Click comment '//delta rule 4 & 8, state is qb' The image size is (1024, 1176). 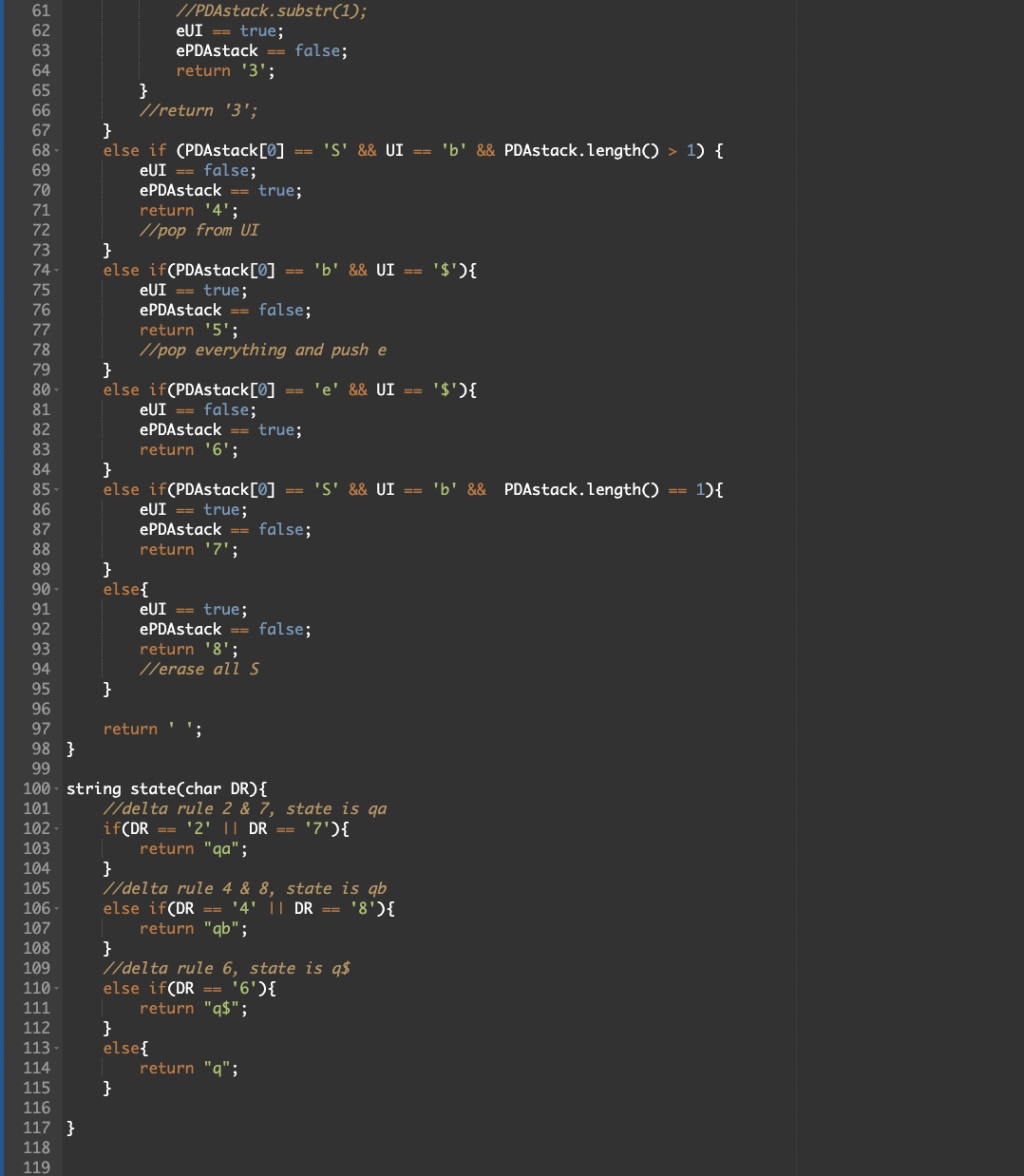(245, 888)
